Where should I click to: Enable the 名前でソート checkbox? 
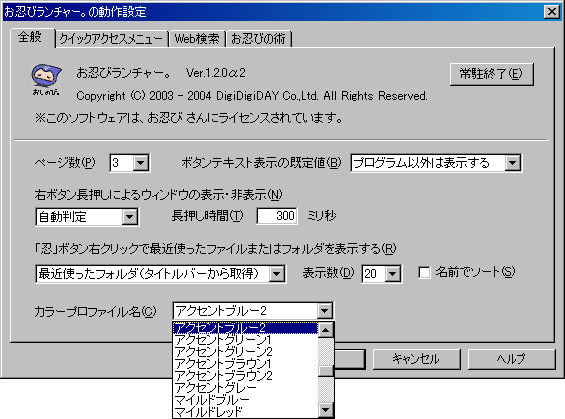pos(424,272)
